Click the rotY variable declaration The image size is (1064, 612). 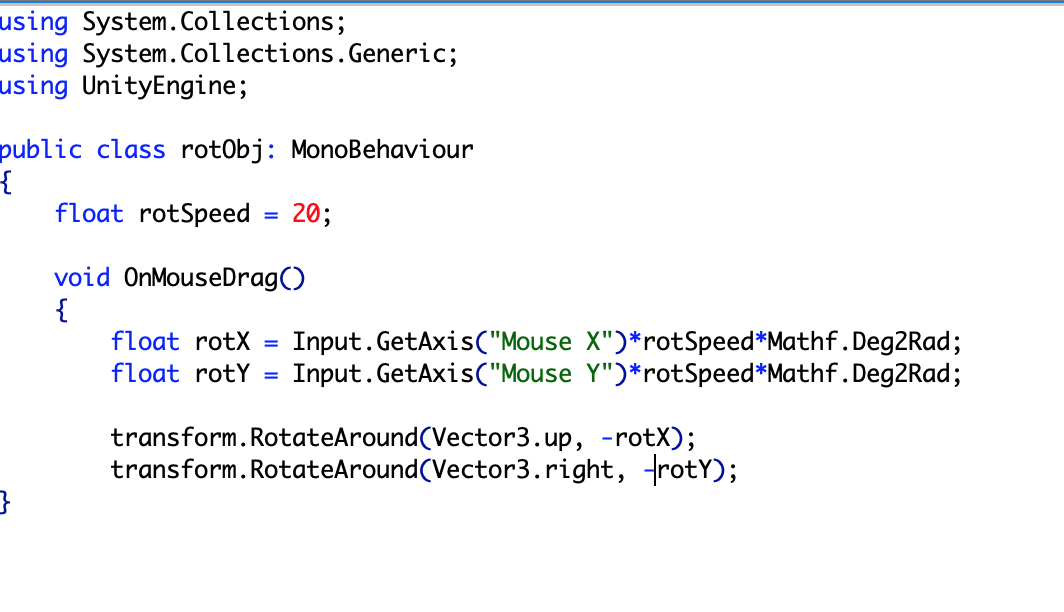(220, 373)
